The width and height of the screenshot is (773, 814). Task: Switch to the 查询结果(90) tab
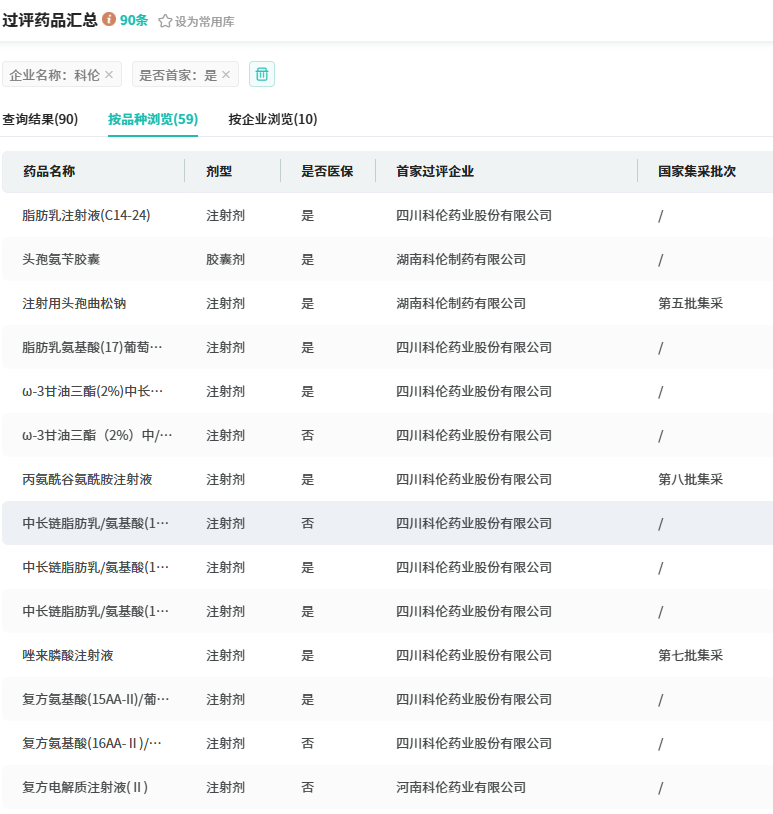(x=40, y=119)
